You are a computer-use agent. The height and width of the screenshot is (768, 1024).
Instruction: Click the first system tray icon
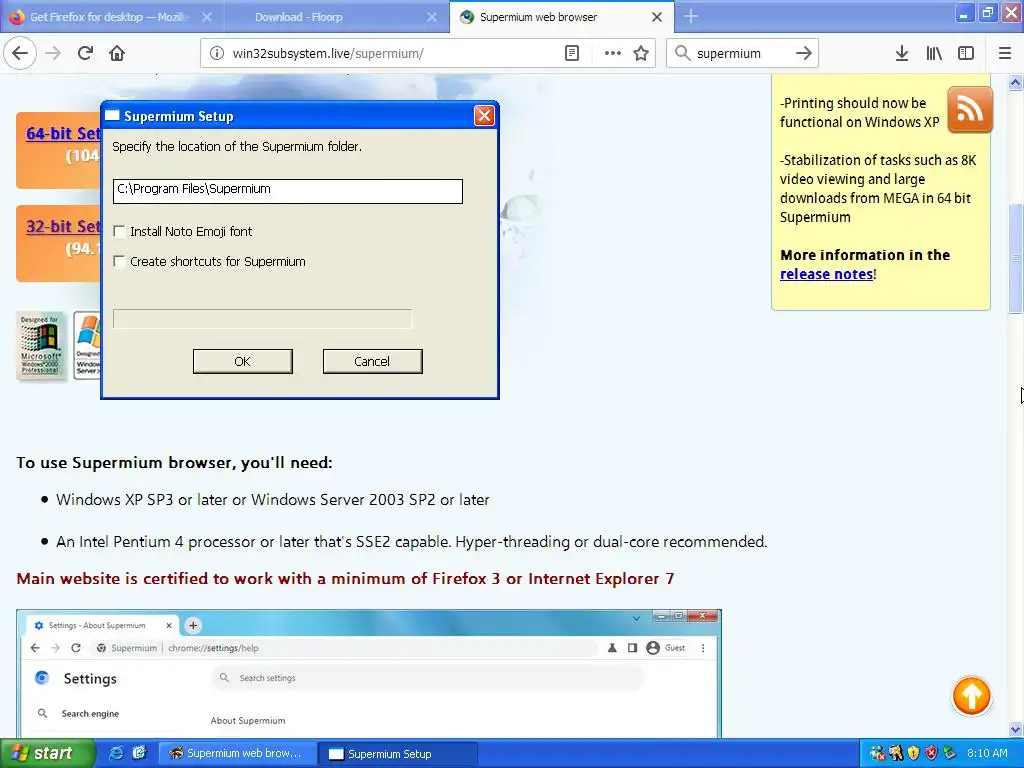point(877,753)
